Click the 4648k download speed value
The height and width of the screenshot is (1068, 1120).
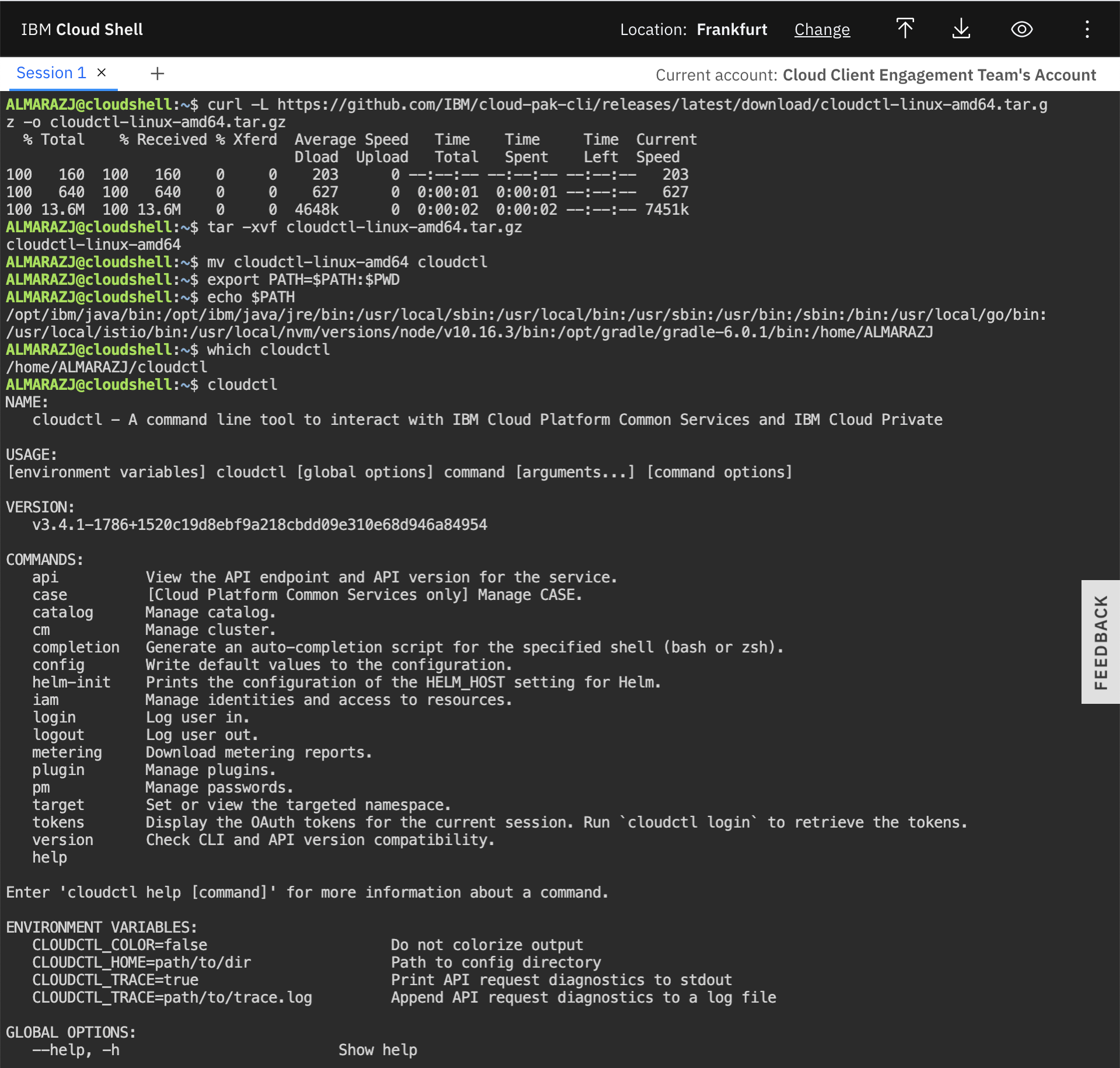coord(317,210)
